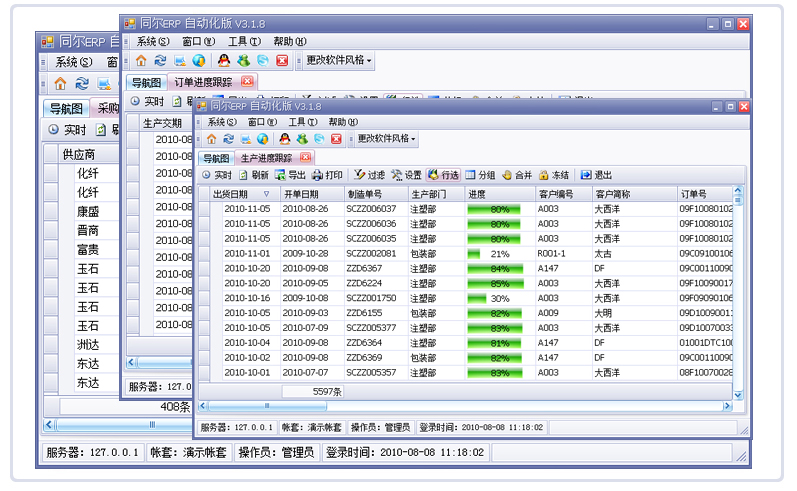The image size is (797, 491).
Task: Click computer monitor icon in front window toolbar
Action: point(246,139)
